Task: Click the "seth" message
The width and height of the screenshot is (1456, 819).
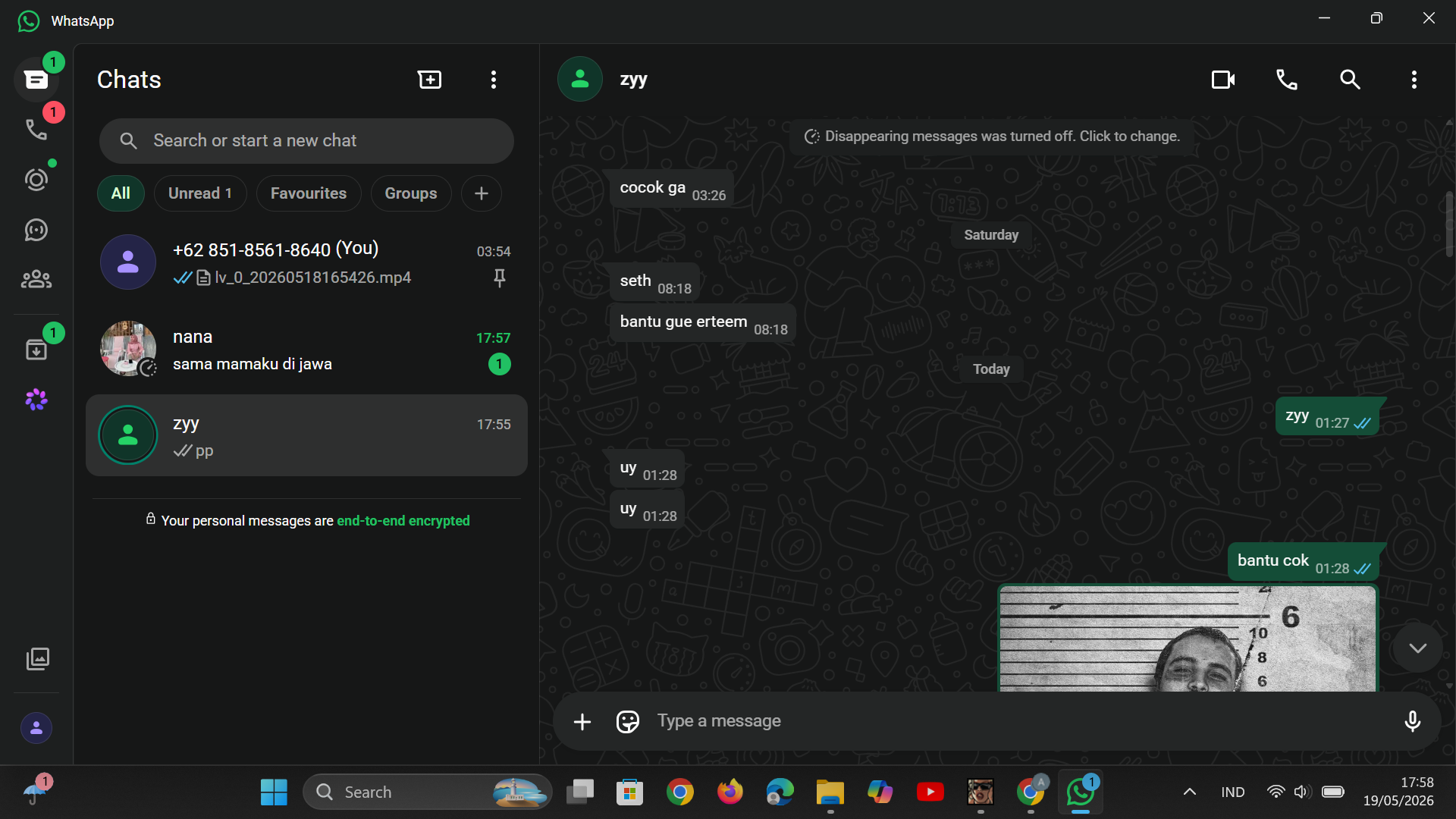Action: (654, 282)
